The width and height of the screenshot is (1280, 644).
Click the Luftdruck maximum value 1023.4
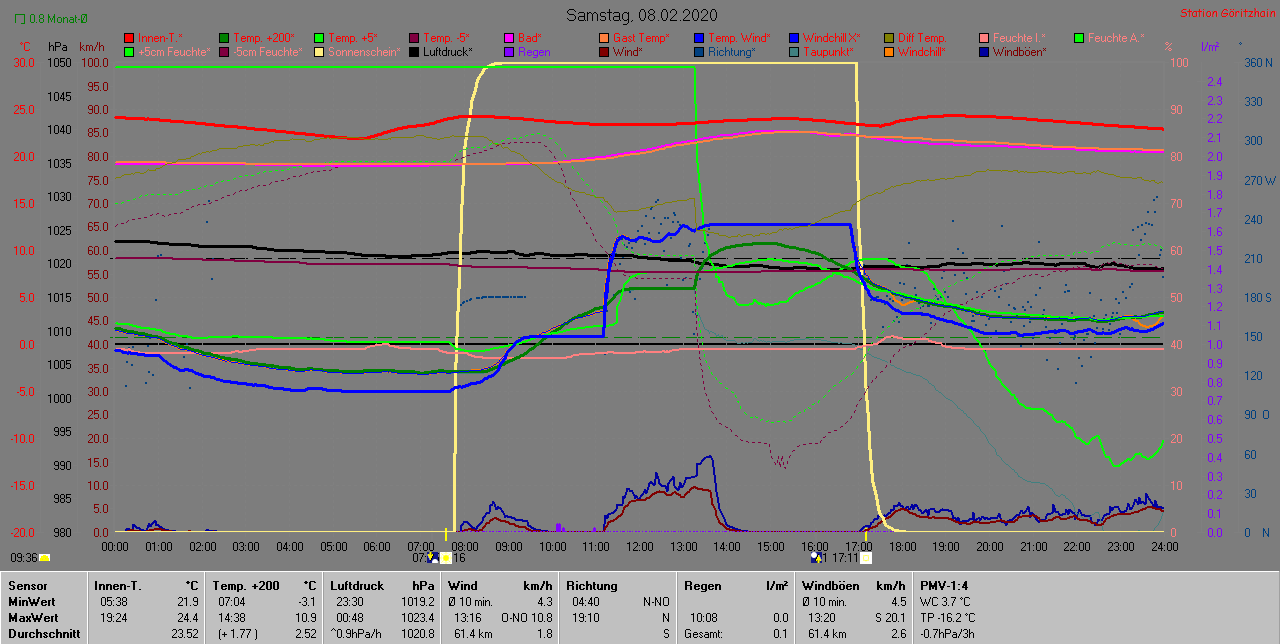pyautogui.click(x=418, y=618)
